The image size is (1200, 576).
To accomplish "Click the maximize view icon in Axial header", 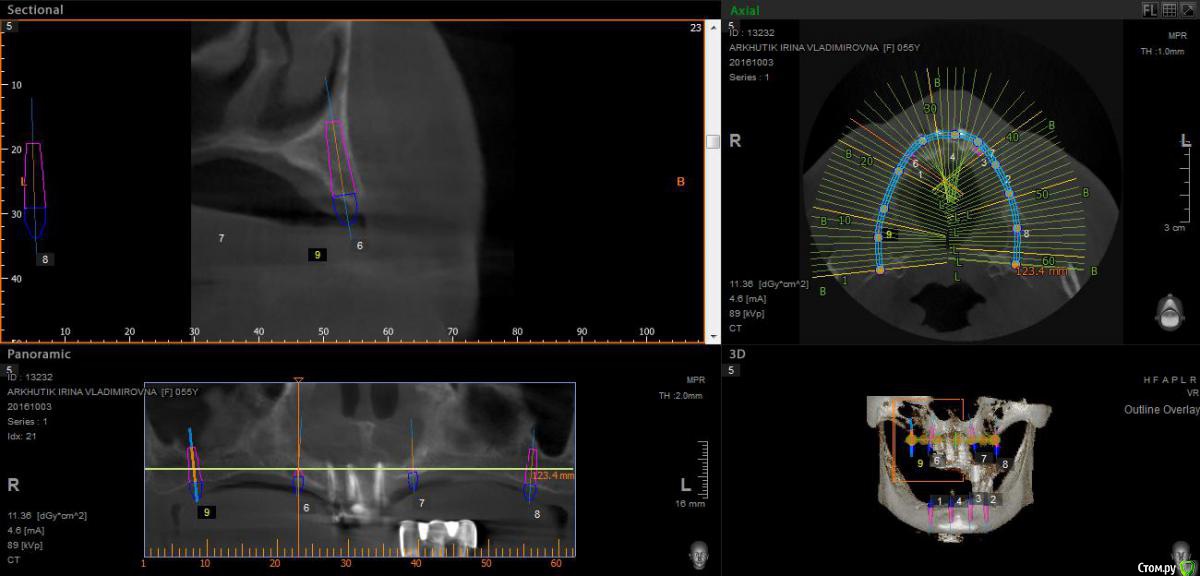I will 1186,9.
